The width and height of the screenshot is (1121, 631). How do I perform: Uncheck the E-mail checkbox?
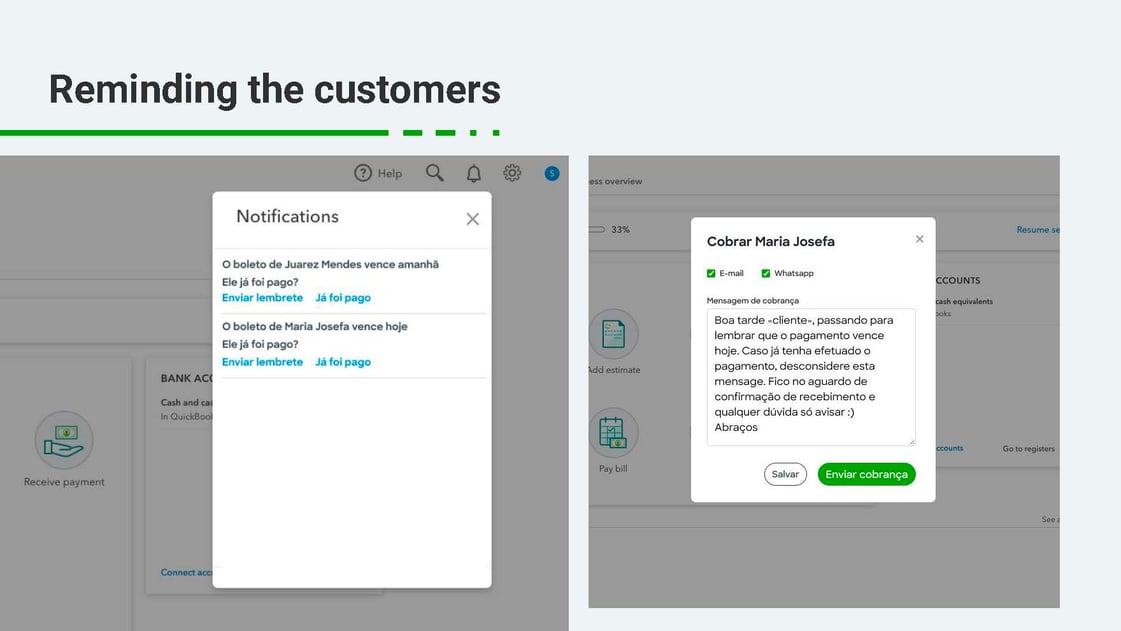(711, 274)
